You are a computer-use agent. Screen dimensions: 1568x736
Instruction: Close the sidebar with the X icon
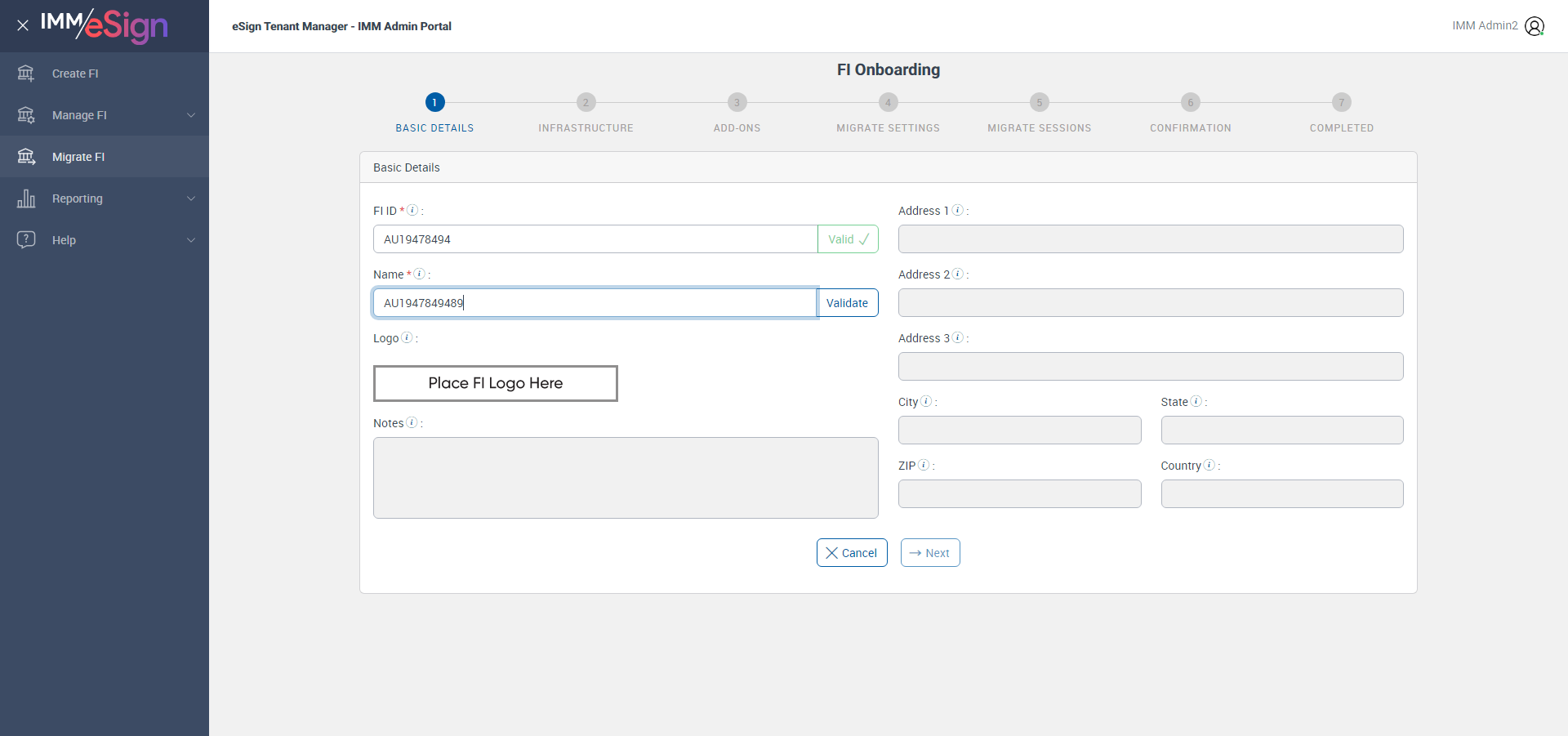tap(23, 25)
